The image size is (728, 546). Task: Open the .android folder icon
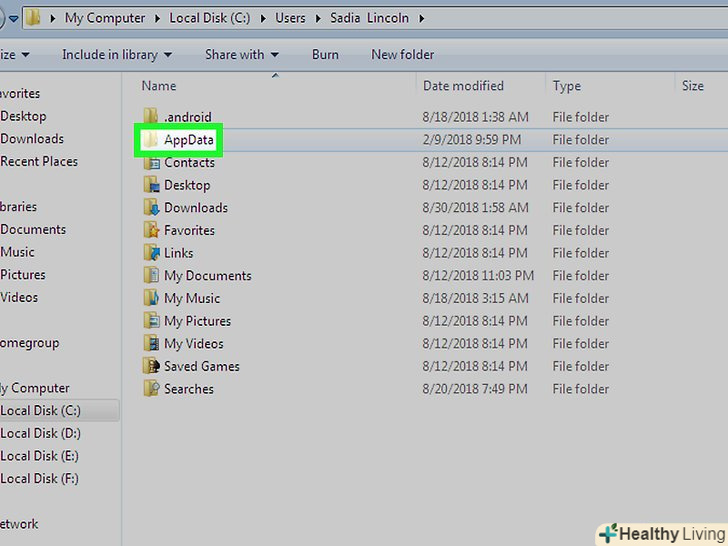tap(151, 116)
